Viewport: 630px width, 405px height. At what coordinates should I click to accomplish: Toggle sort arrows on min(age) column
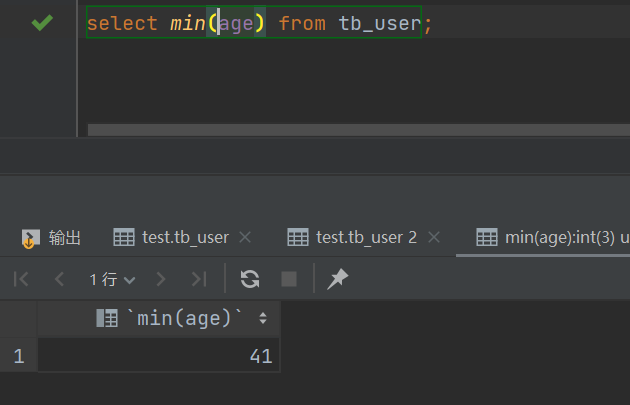point(263,319)
